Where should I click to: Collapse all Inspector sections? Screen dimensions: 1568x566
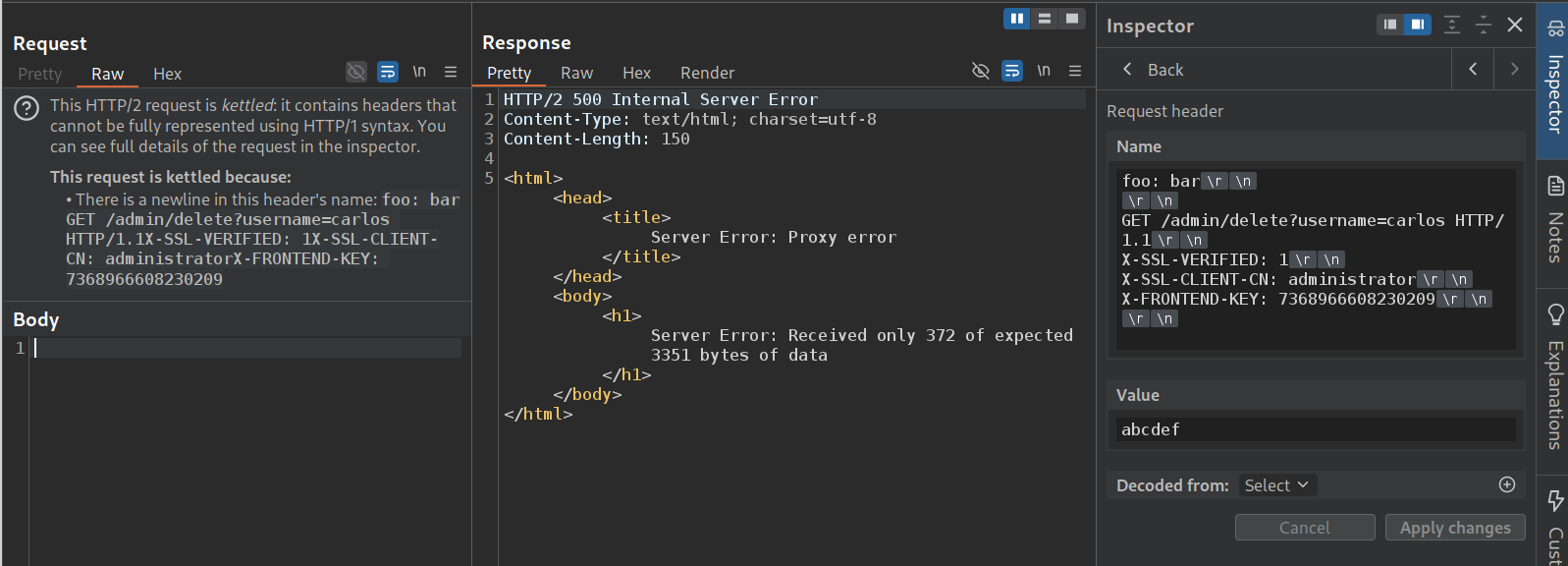[1484, 25]
